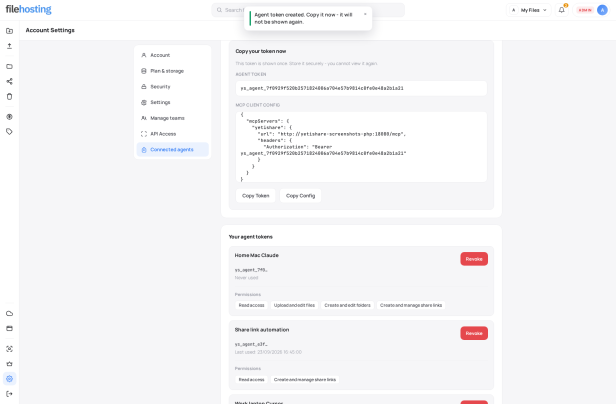Click the card-shaped icon below the cloud icon
616x404 pixels.
pos(9,329)
